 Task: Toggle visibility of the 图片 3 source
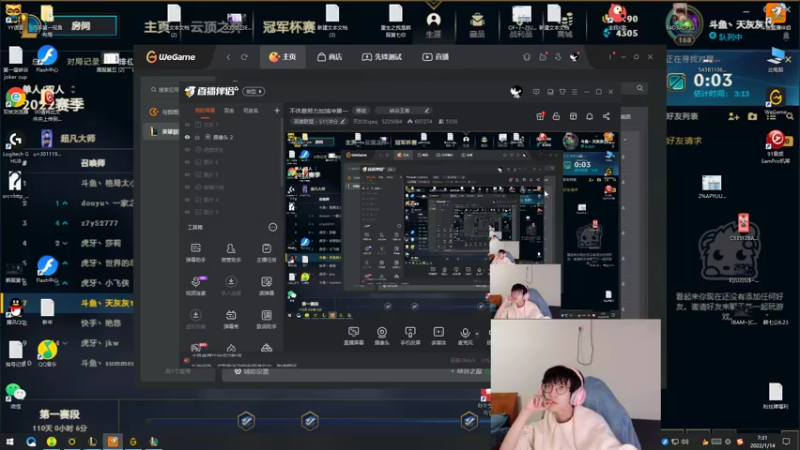tap(187, 212)
